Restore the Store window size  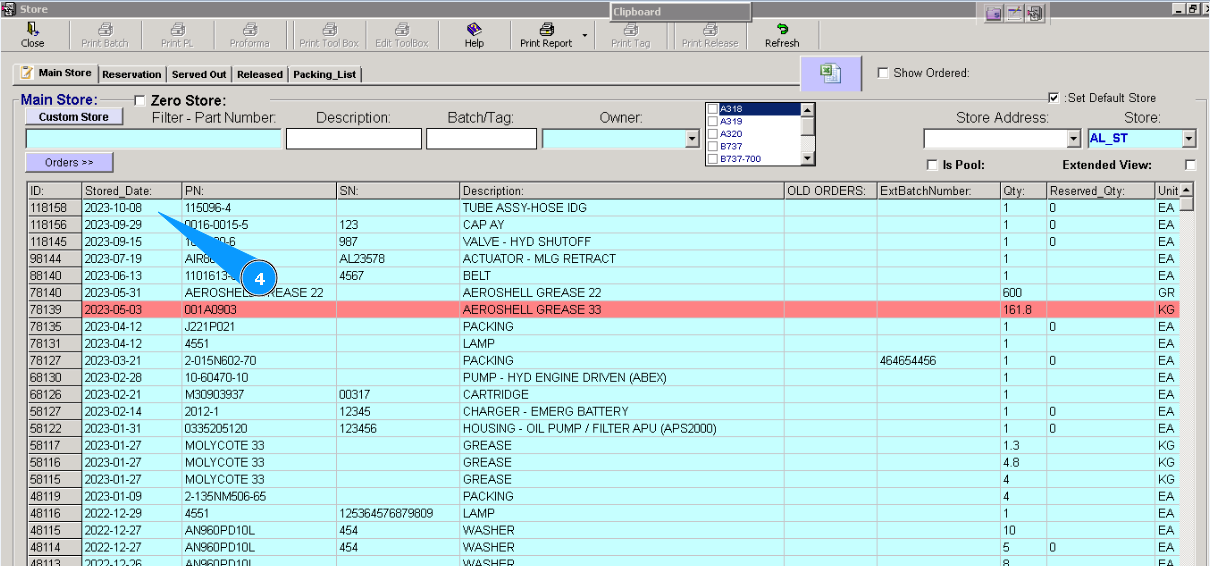(1192, 9)
